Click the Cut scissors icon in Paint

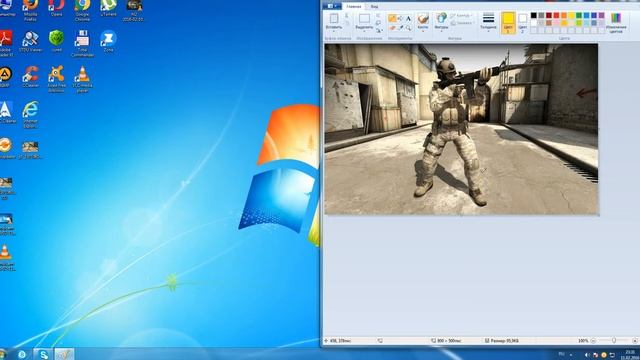tap(347, 16)
